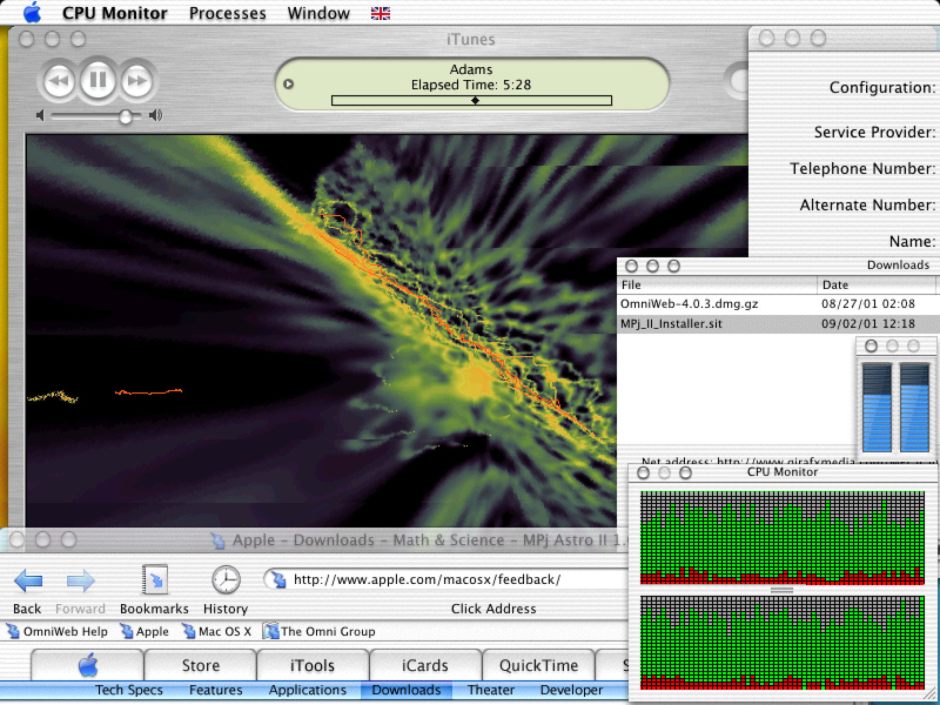Select MPj_II_Installer.sit in the Downloads list
This screenshot has height=705, width=940.
point(671,324)
